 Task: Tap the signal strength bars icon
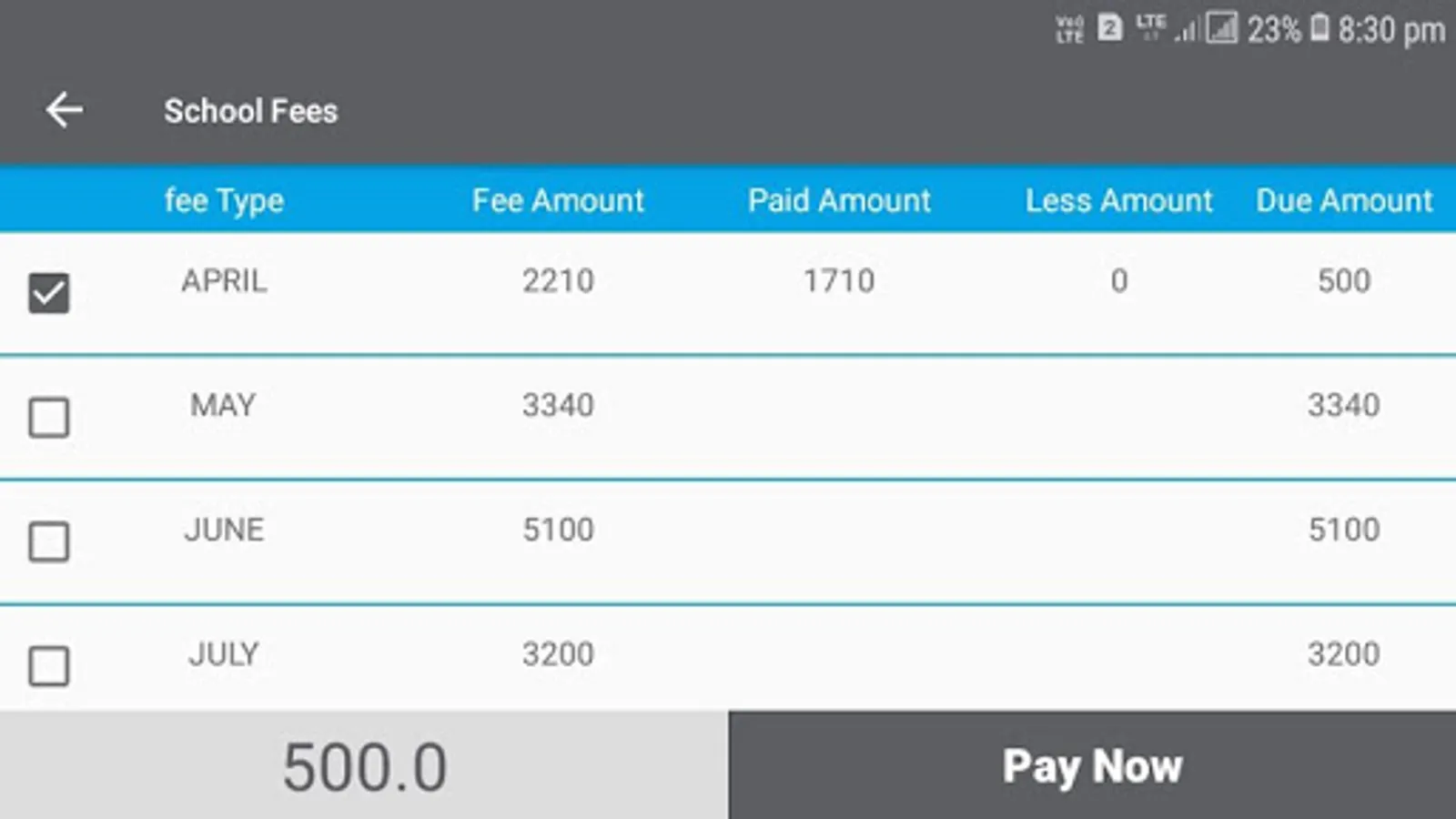click(x=1186, y=31)
